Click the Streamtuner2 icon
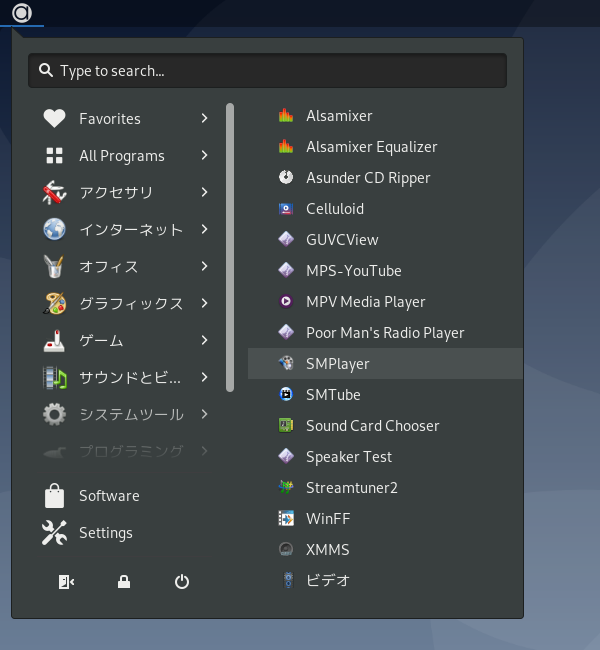The width and height of the screenshot is (600, 650). [286, 488]
